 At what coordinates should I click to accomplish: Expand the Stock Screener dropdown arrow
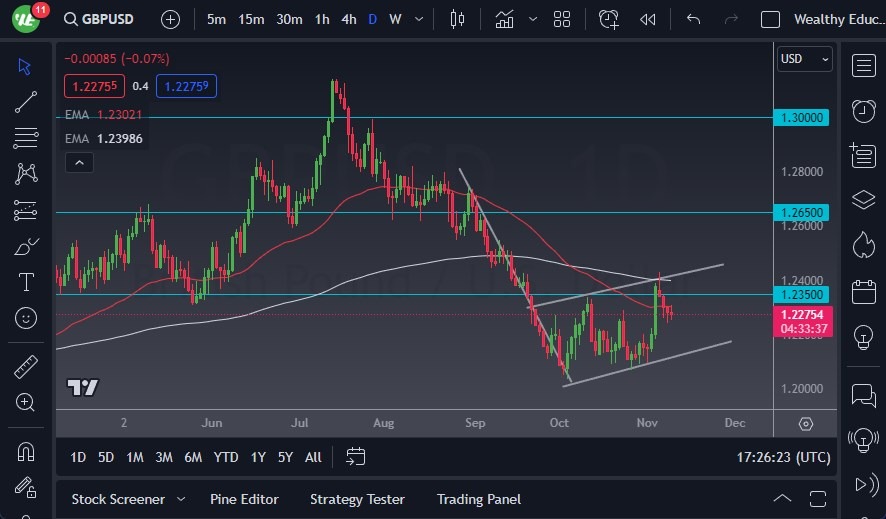181,499
